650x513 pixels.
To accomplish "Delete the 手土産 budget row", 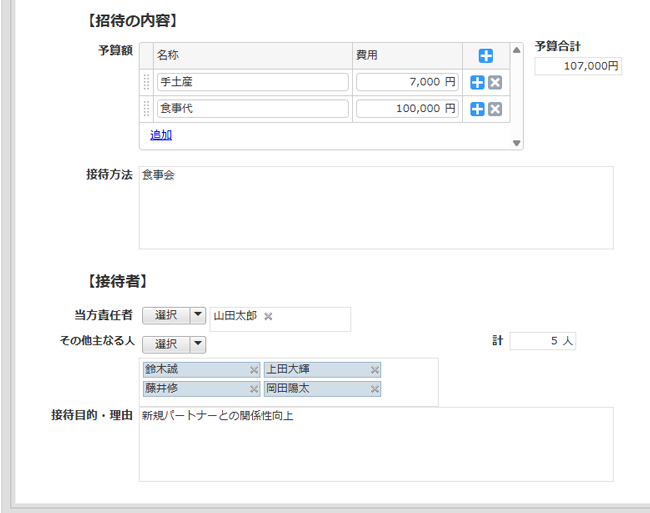I will 494,83.
